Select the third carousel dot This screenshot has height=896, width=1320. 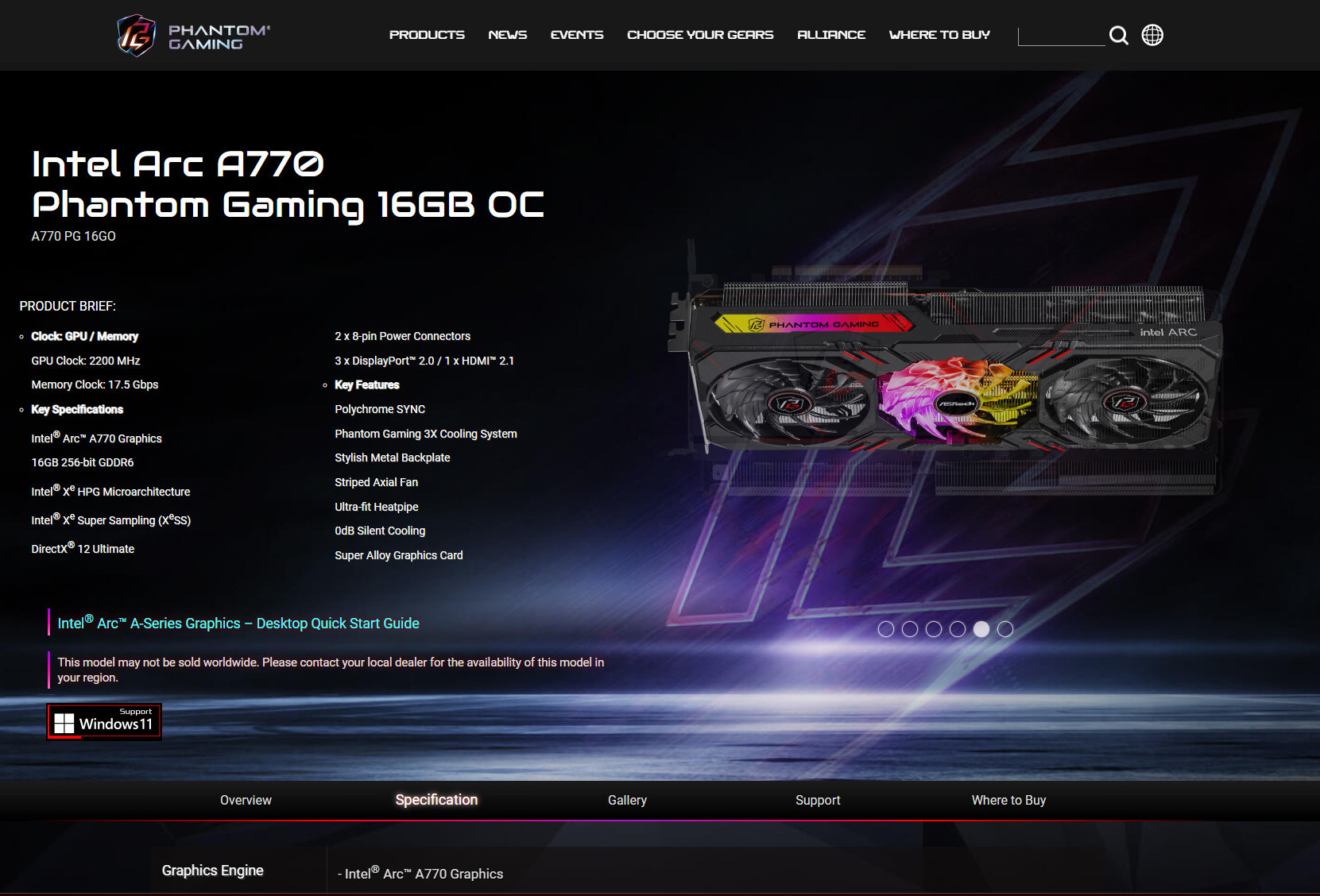[x=934, y=629]
